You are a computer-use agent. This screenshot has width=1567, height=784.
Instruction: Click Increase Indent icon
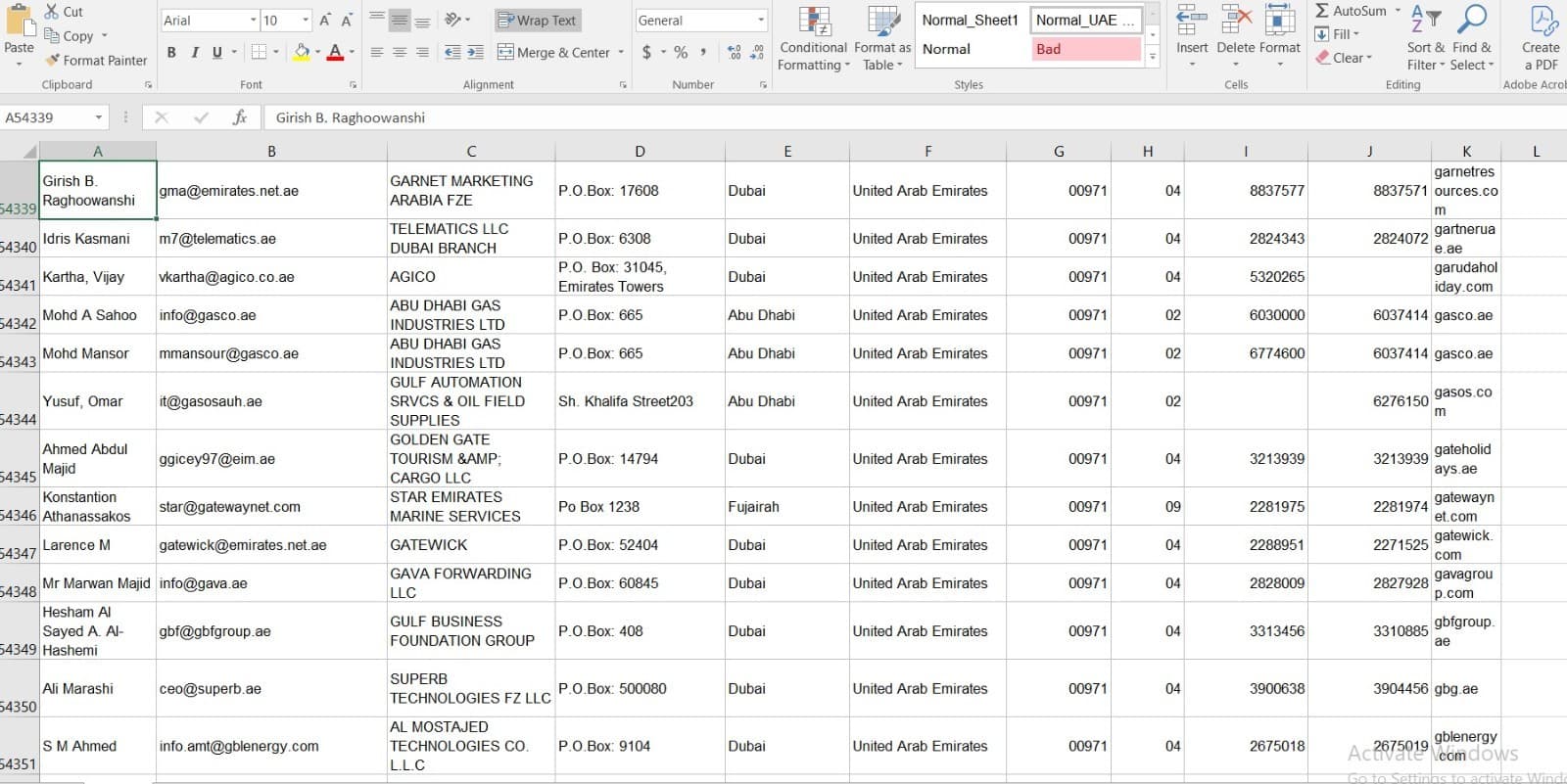[x=475, y=53]
